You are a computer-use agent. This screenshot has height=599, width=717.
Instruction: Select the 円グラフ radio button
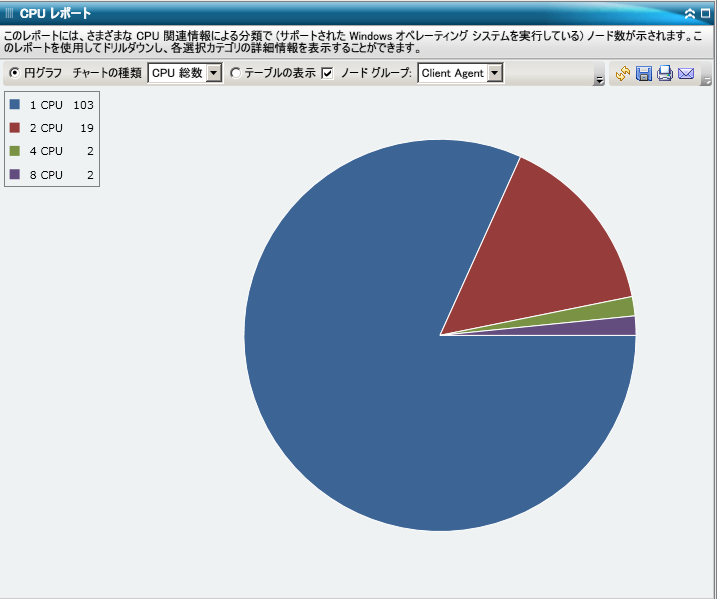click(15, 73)
